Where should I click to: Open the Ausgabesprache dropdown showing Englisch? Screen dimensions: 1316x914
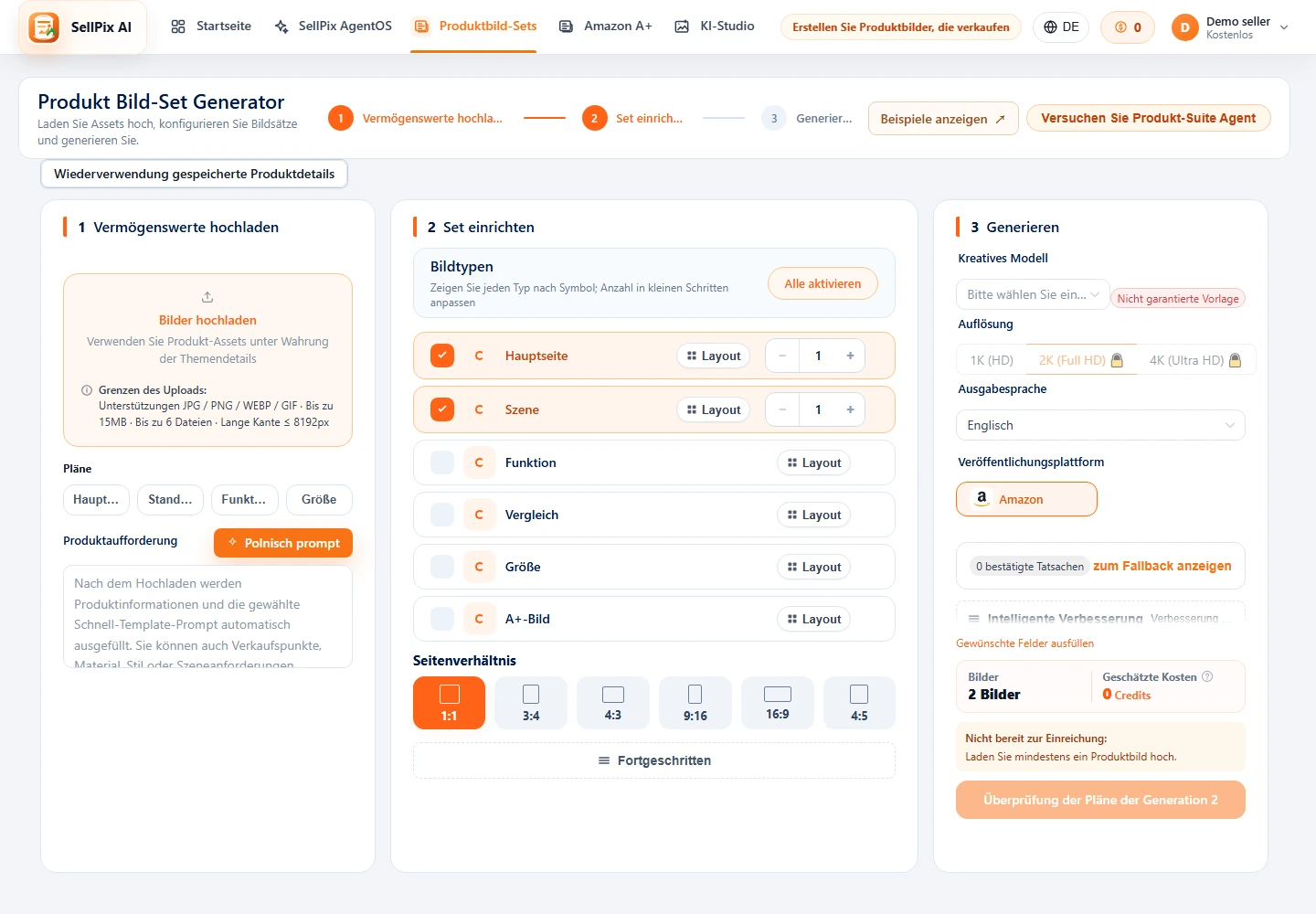tap(1100, 425)
